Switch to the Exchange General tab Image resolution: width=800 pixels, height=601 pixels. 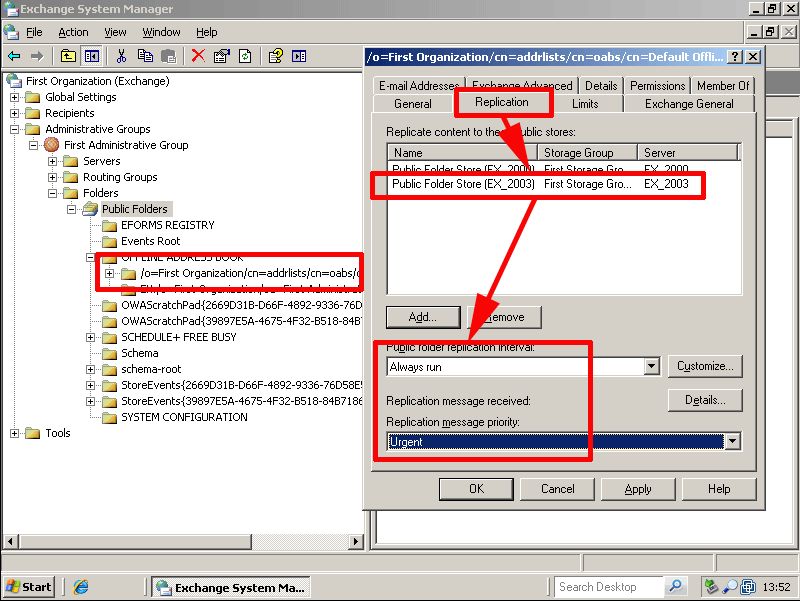coord(689,104)
